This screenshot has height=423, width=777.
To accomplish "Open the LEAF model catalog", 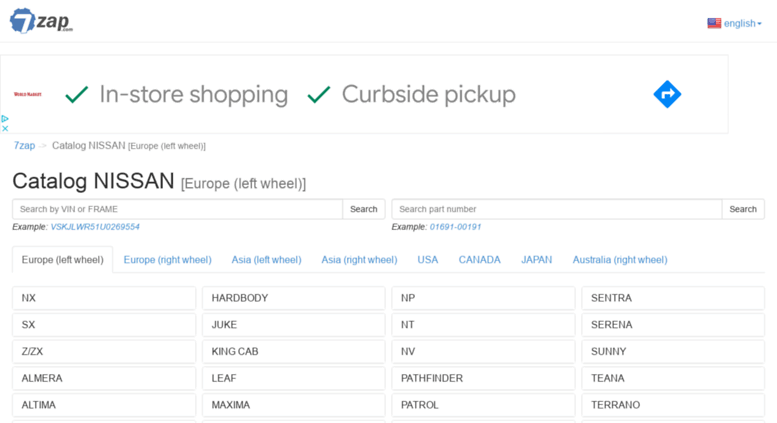I will point(294,378).
